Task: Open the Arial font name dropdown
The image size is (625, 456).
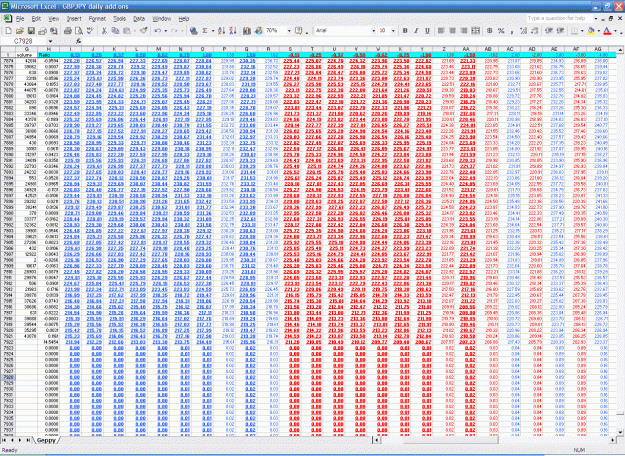Action: tap(373, 31)
